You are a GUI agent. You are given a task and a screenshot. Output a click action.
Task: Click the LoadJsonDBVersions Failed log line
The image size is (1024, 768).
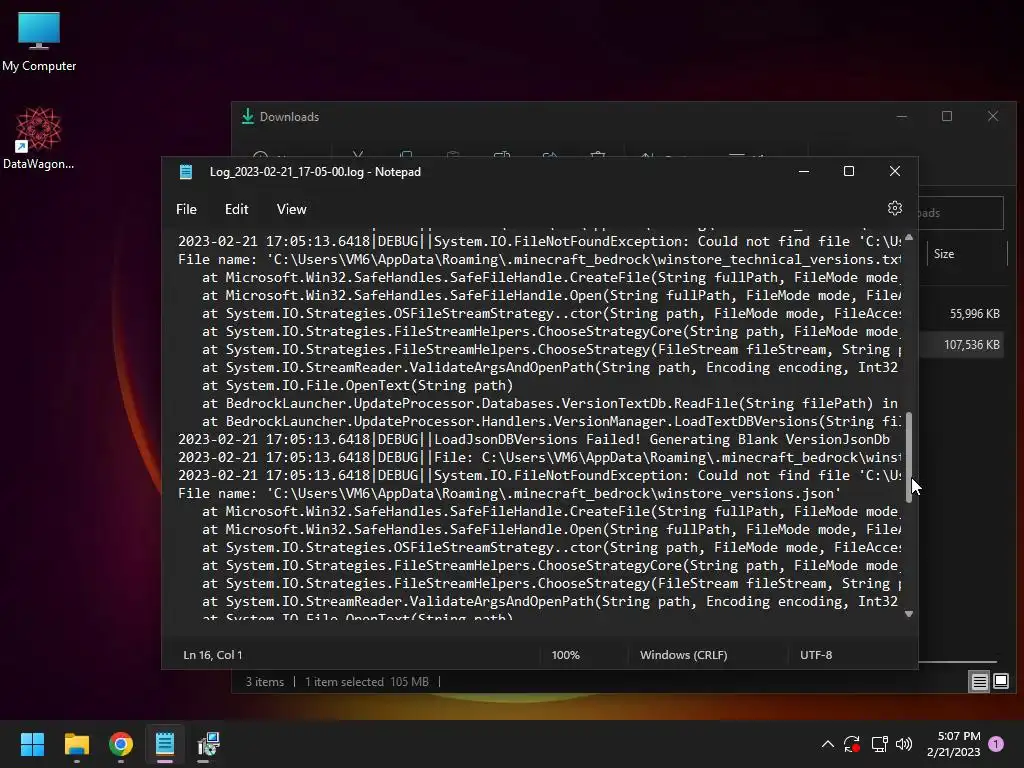click(x=534, y=440)
